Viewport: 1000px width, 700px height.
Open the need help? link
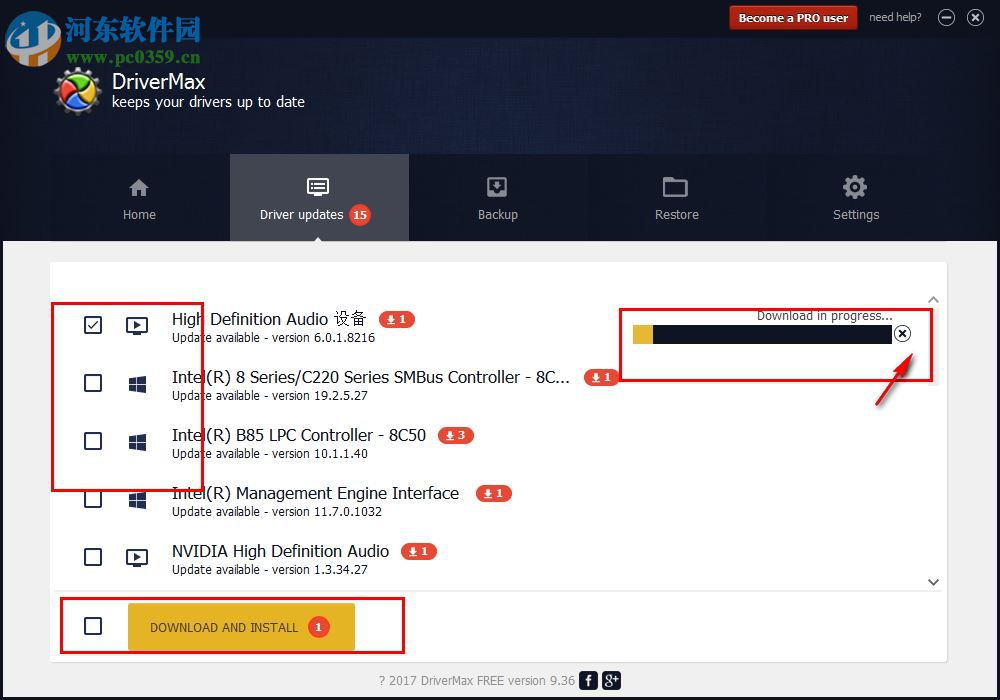click(895, 17)
